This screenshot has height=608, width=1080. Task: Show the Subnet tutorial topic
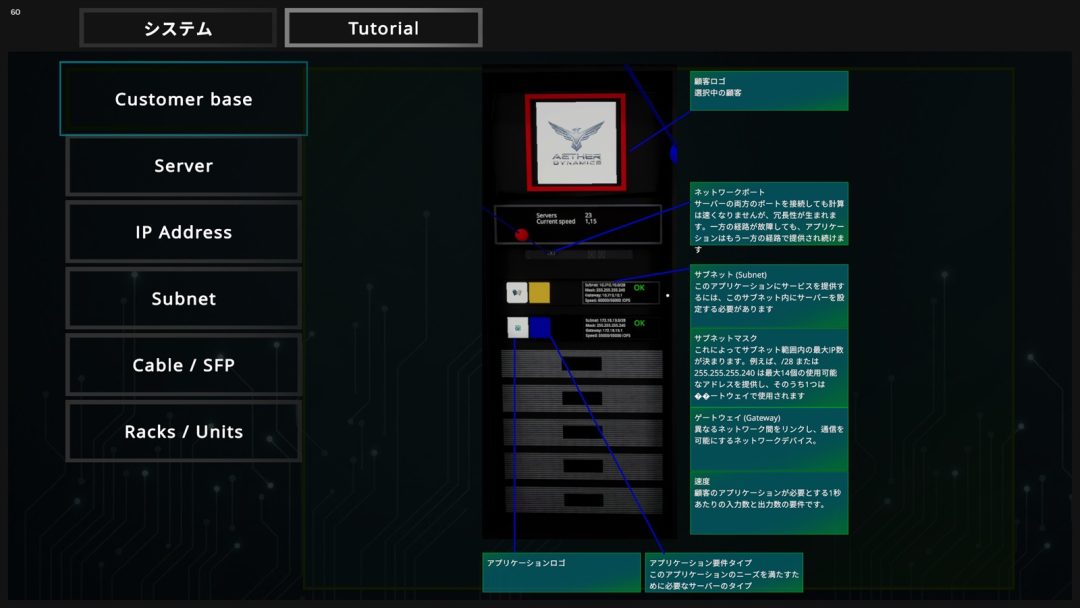tap(183, 299)
